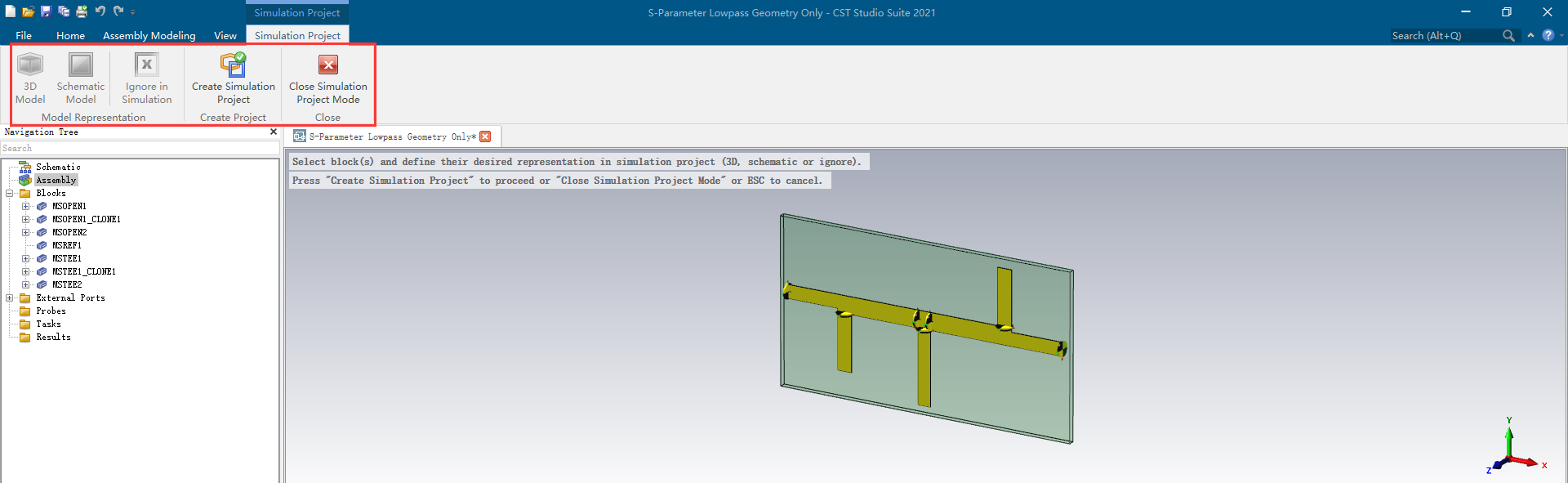Image resolution: width=1568 pixels, height=483 pixels.
Task: Click Close Simulation Project Mode
Action: (328, 78)
